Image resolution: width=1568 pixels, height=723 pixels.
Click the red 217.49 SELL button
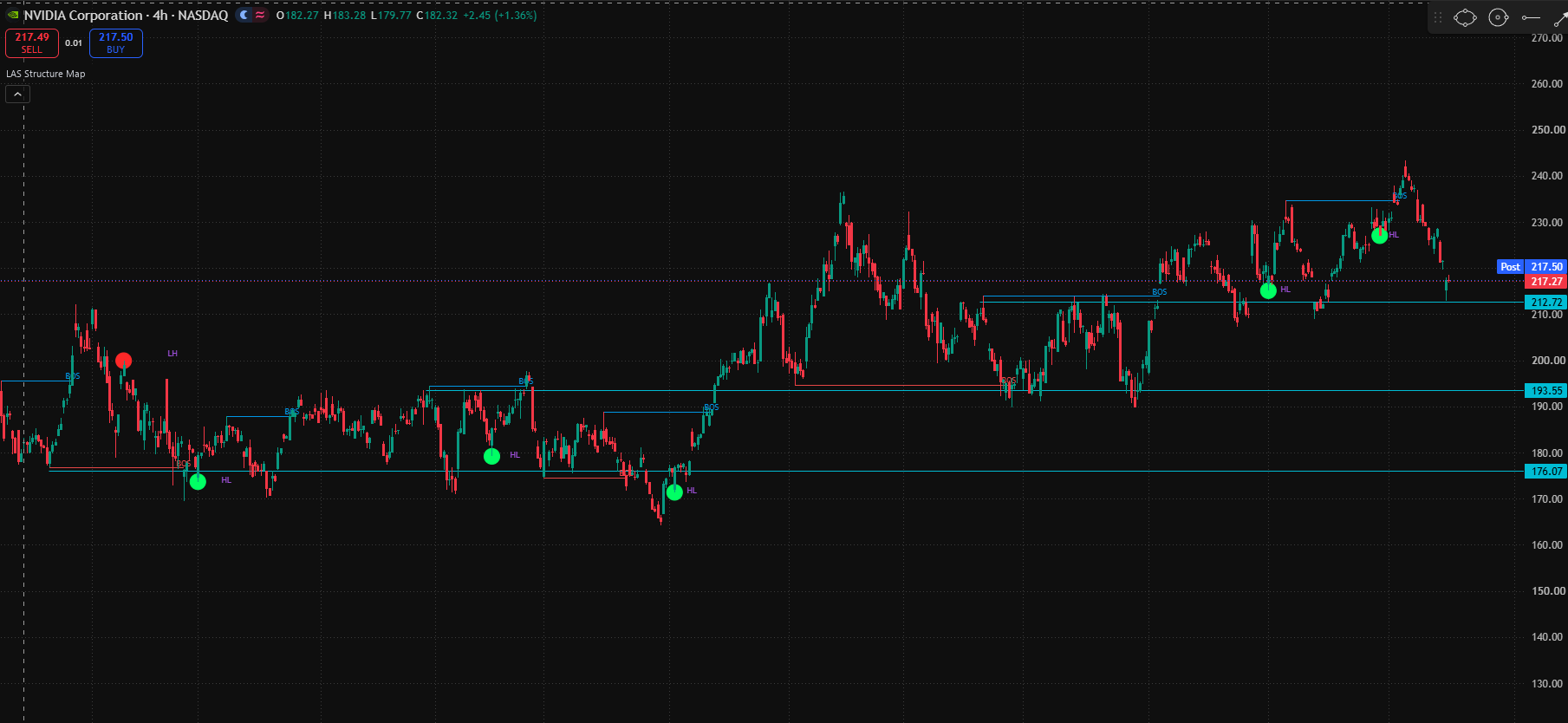pos(32,42)
